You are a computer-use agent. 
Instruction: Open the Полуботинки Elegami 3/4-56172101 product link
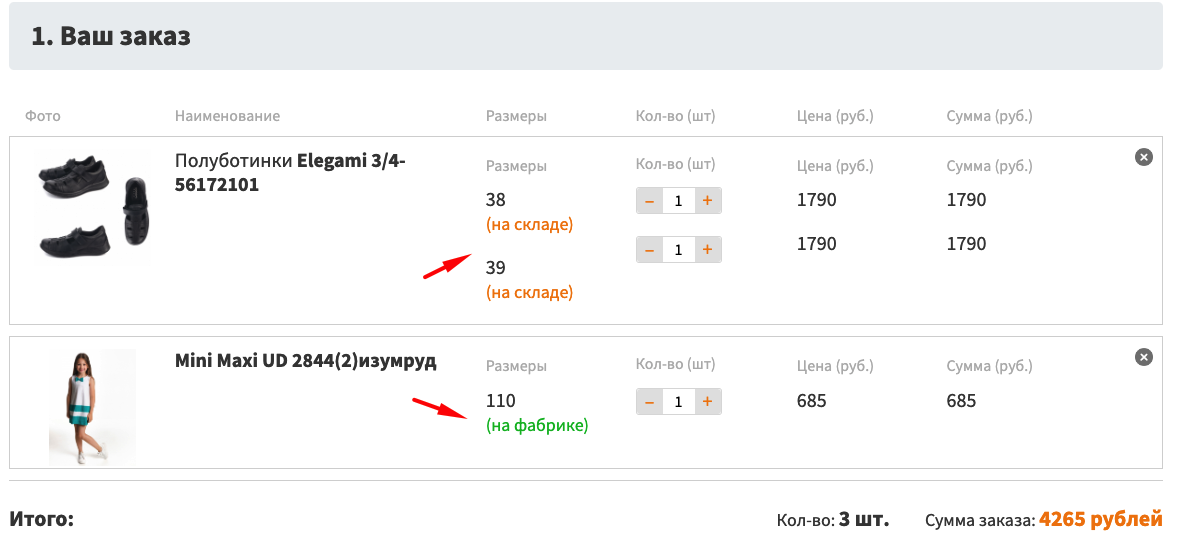290,172
